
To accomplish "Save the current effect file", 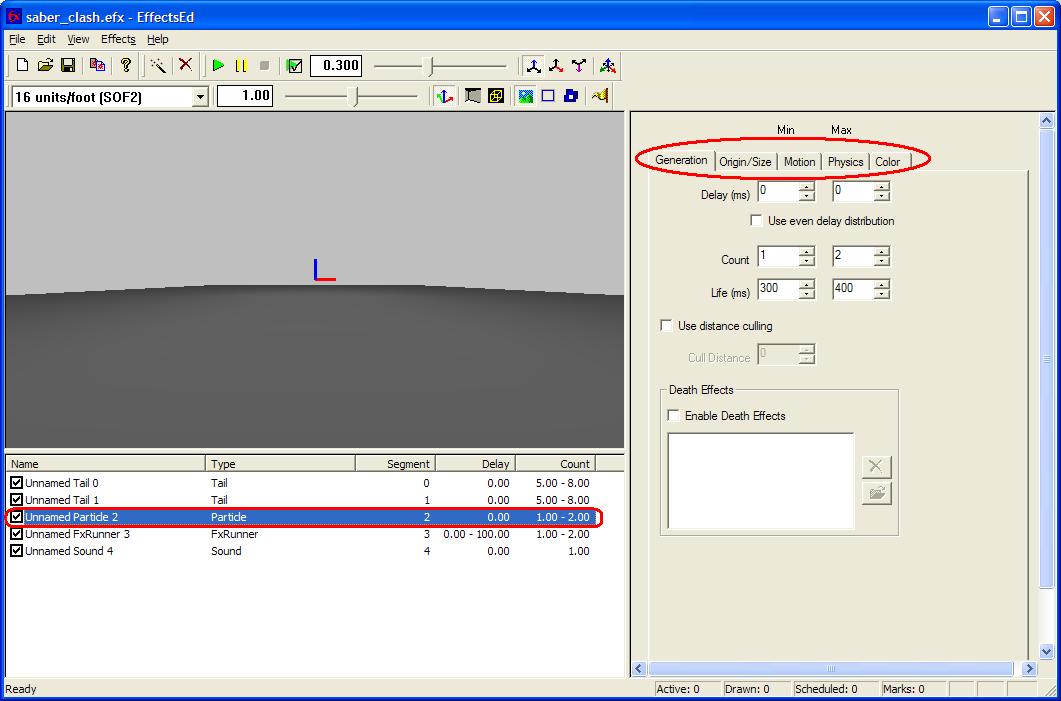I will (x=68, y=66).
